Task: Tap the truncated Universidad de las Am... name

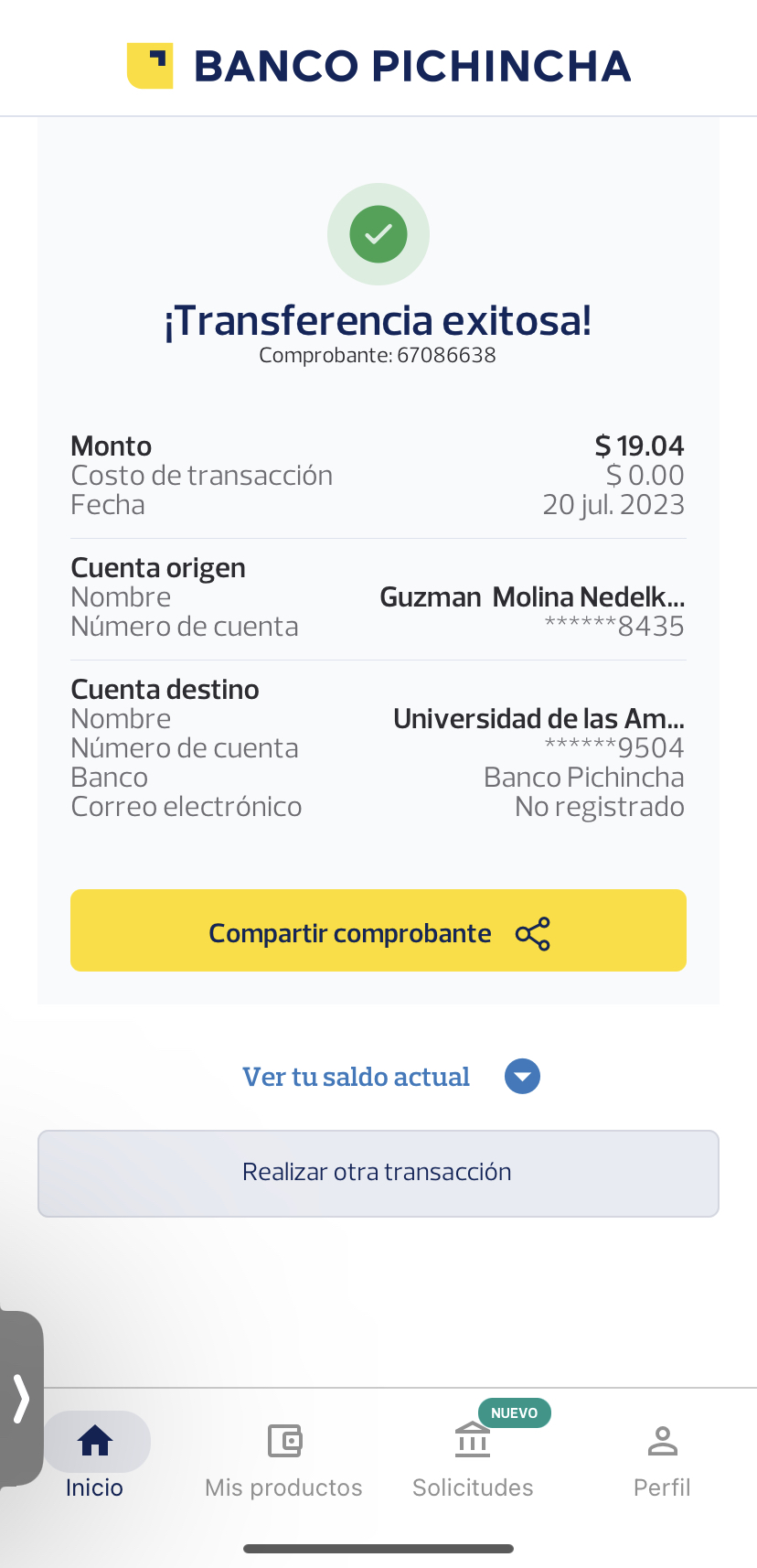Action: click(x=538, y=719)
